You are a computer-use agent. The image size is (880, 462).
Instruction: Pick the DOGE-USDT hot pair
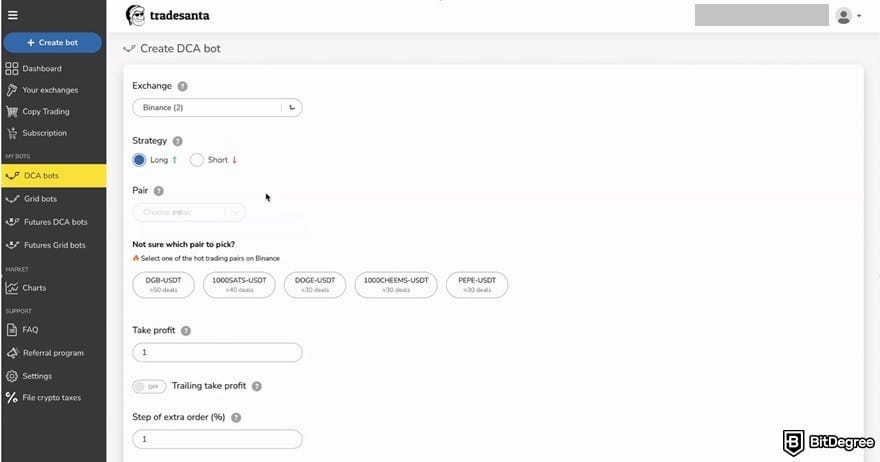(315, 285)
